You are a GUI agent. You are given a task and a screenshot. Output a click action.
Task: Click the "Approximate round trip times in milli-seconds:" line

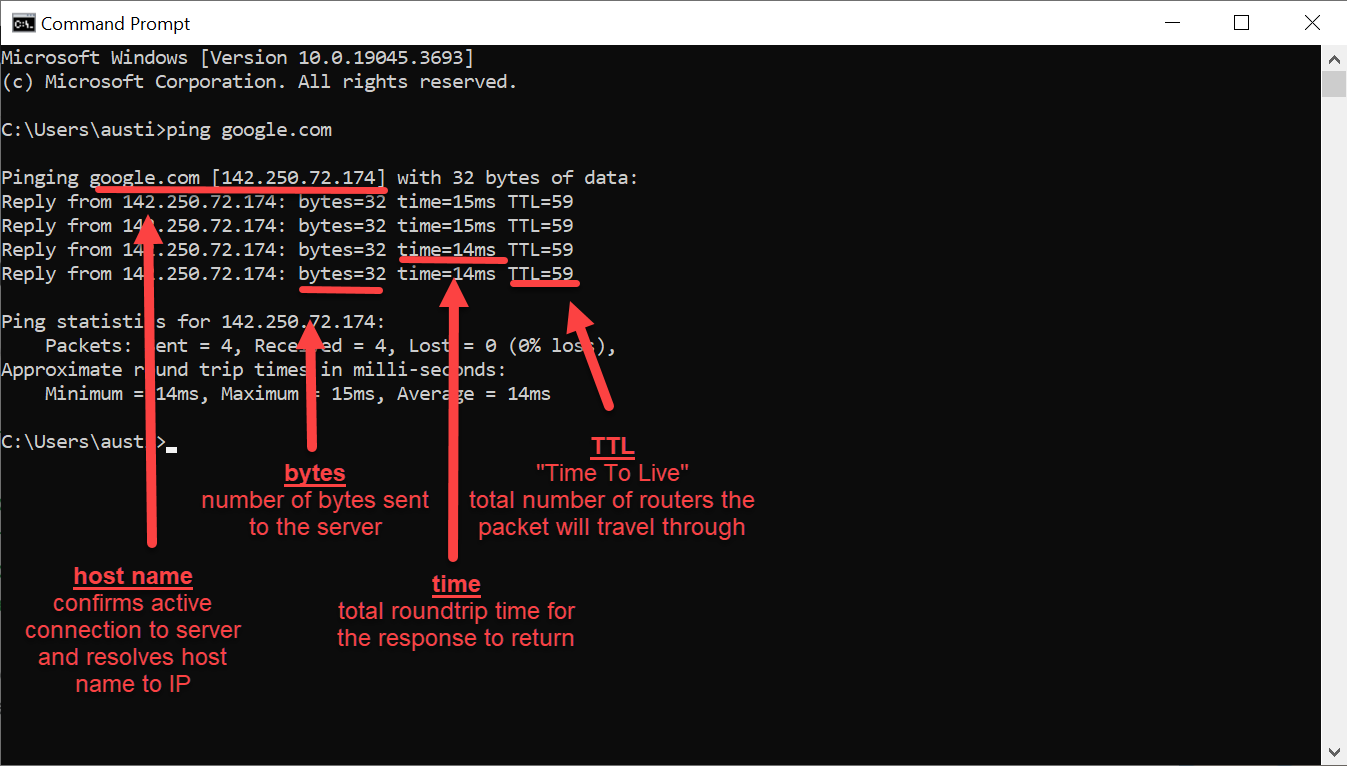tap(254, 370)
